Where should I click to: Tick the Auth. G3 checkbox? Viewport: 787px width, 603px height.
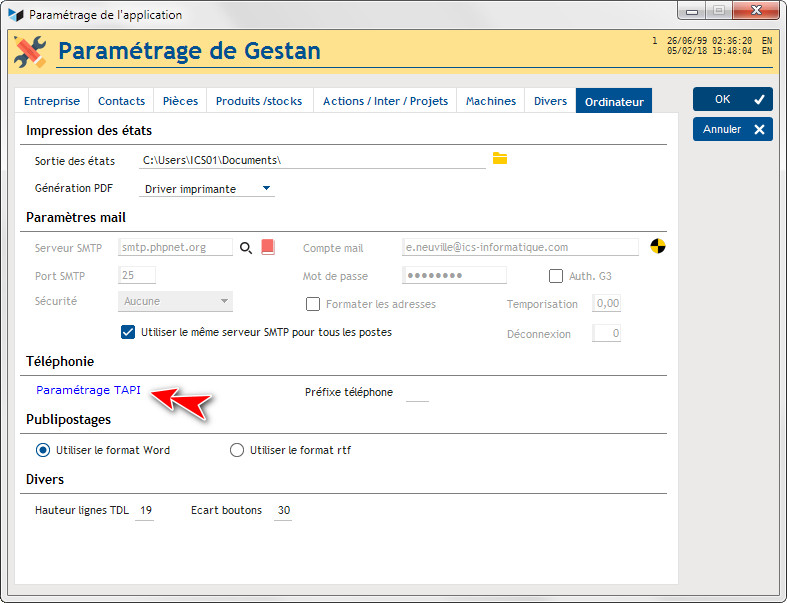pyautogui.click(x=556, y=276)
